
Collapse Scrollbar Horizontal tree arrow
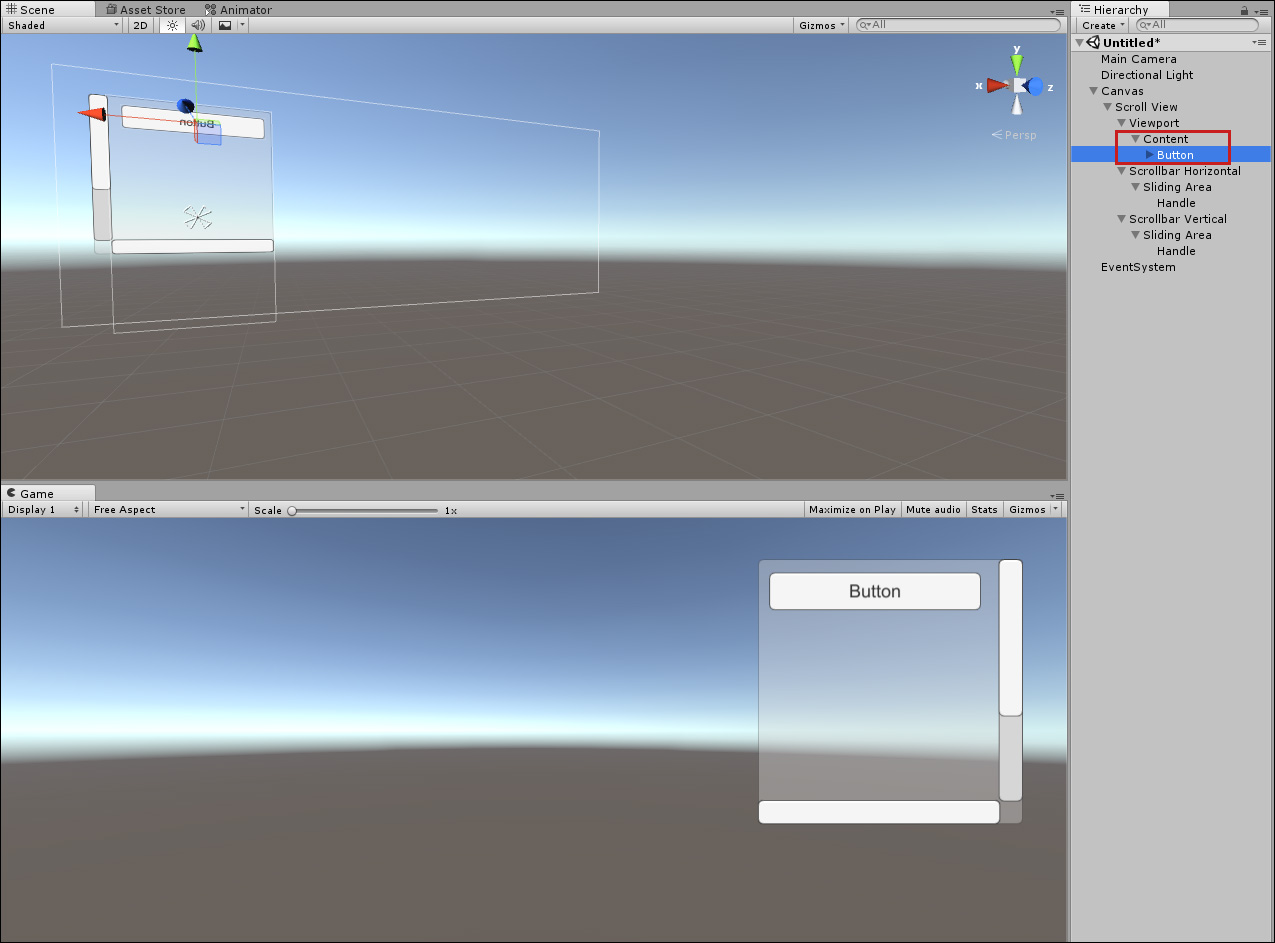1122,171
